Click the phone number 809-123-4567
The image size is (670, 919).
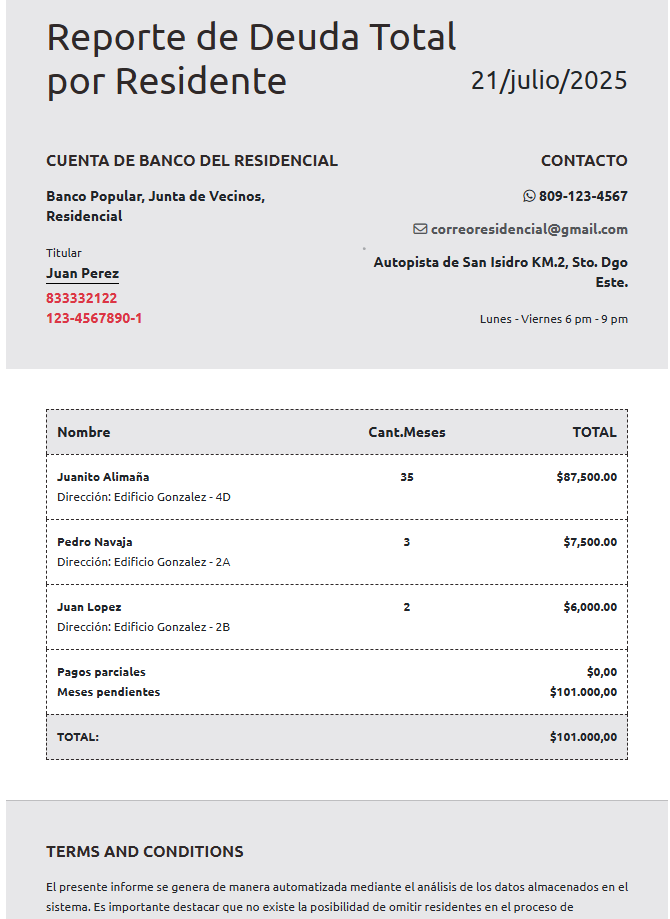(583, 196)
